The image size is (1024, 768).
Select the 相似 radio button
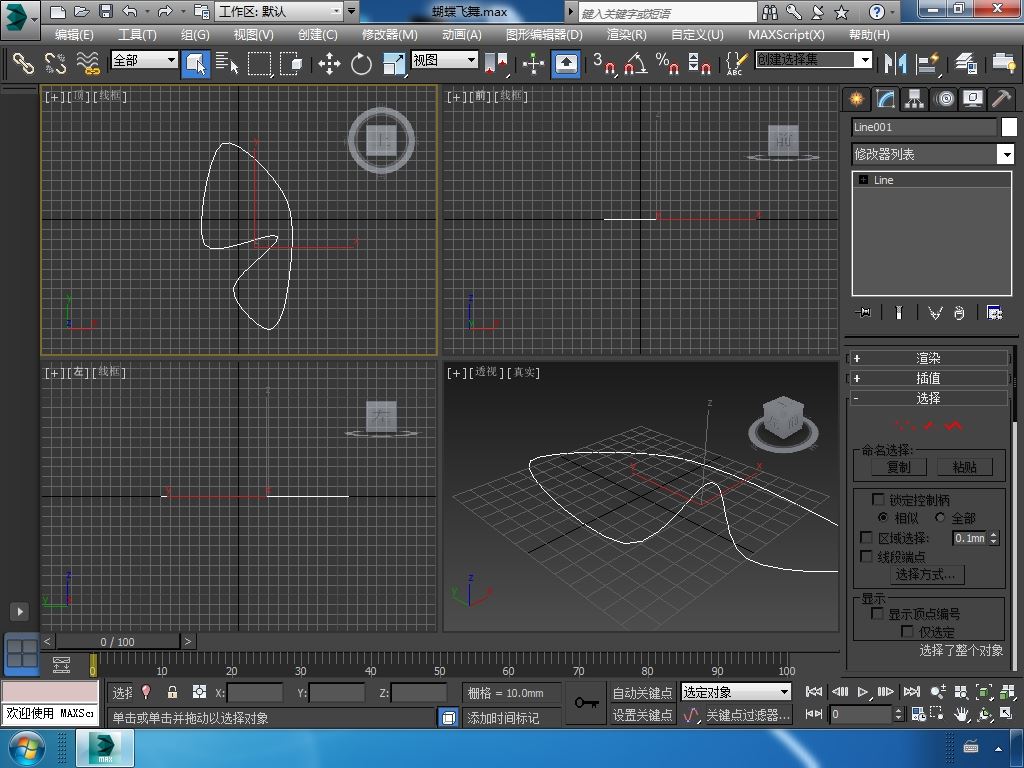[x=883, y=517]
